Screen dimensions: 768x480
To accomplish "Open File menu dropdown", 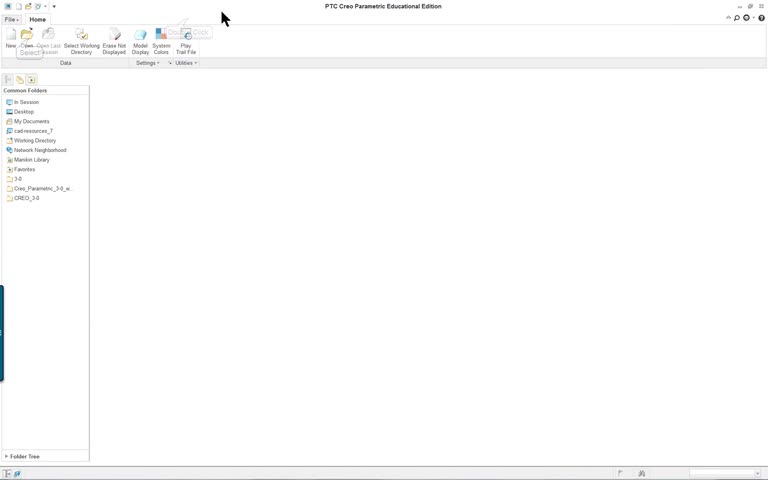I will [x=11, y=20].
